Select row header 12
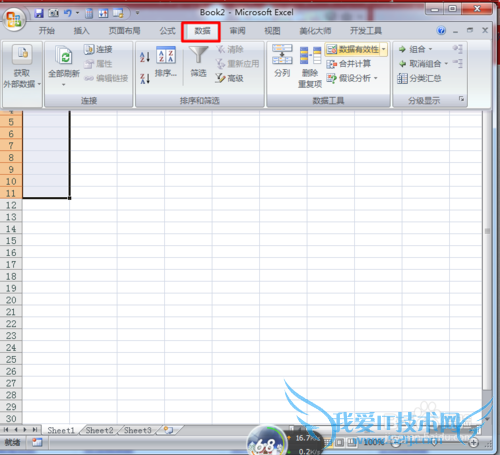500x455 pixels. pyautogui.click(x=11, y=205)
